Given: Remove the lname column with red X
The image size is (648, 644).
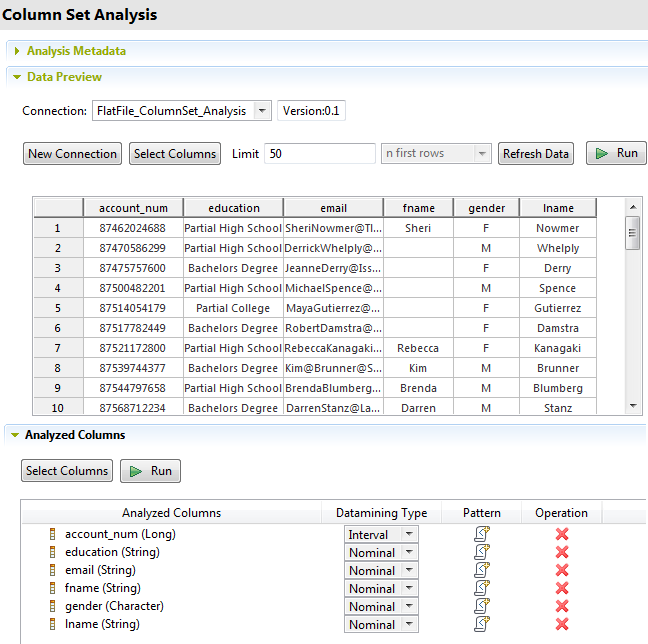Looking at the screenshot, I should (x=562, y=624).
